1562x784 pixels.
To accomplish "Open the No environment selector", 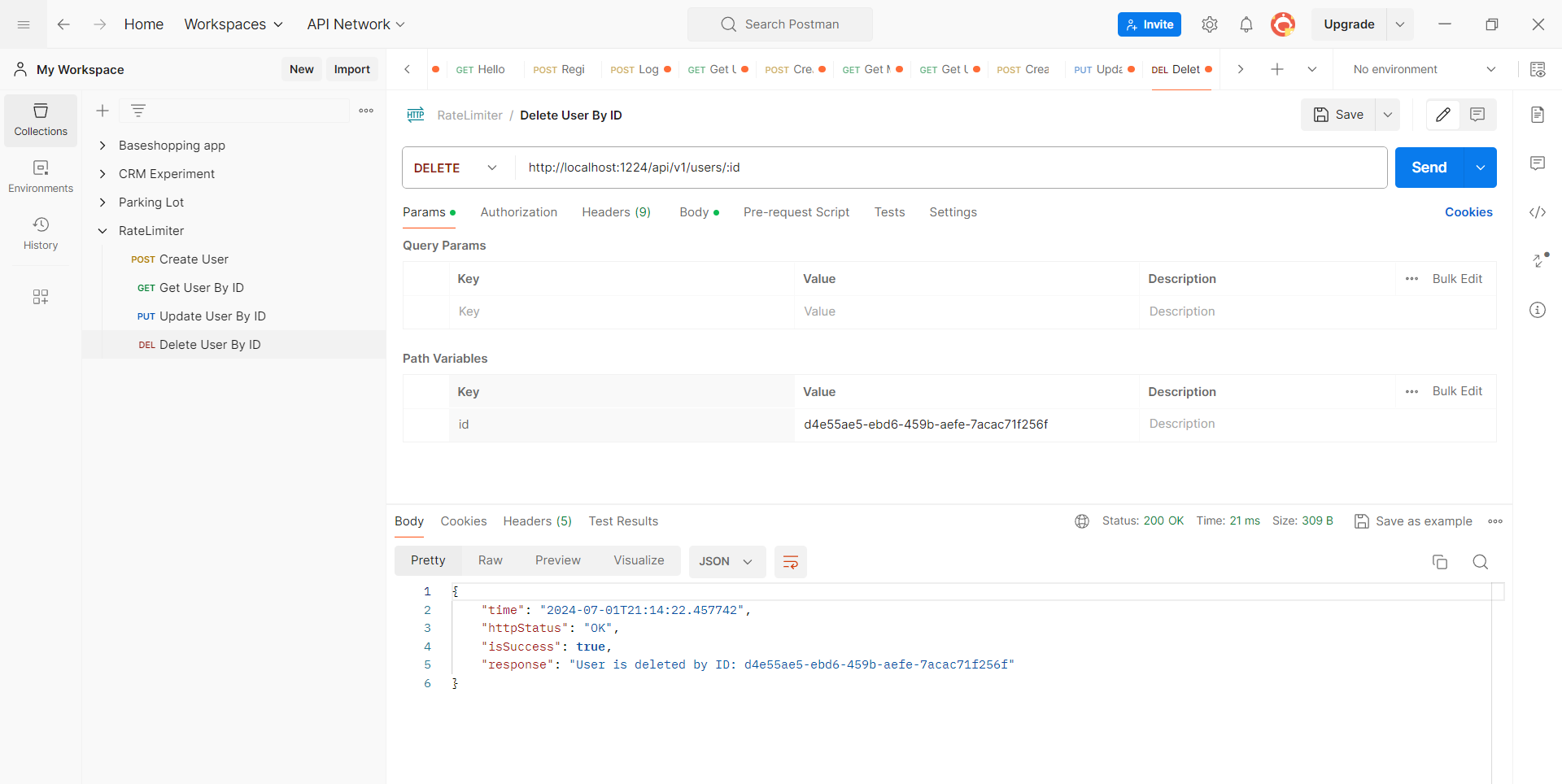I will (1425, 69).
